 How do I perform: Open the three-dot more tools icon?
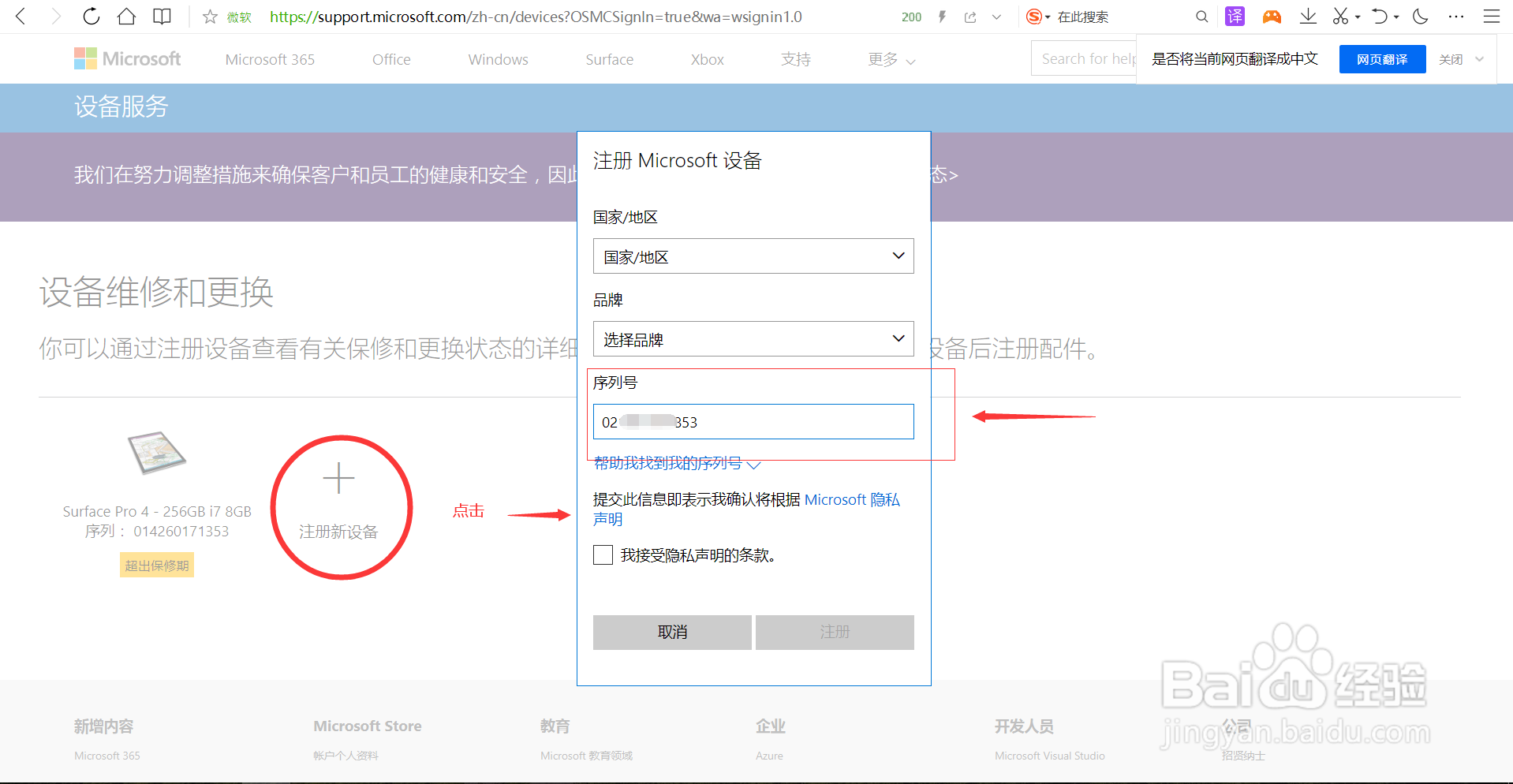[x=1456, y=17]
